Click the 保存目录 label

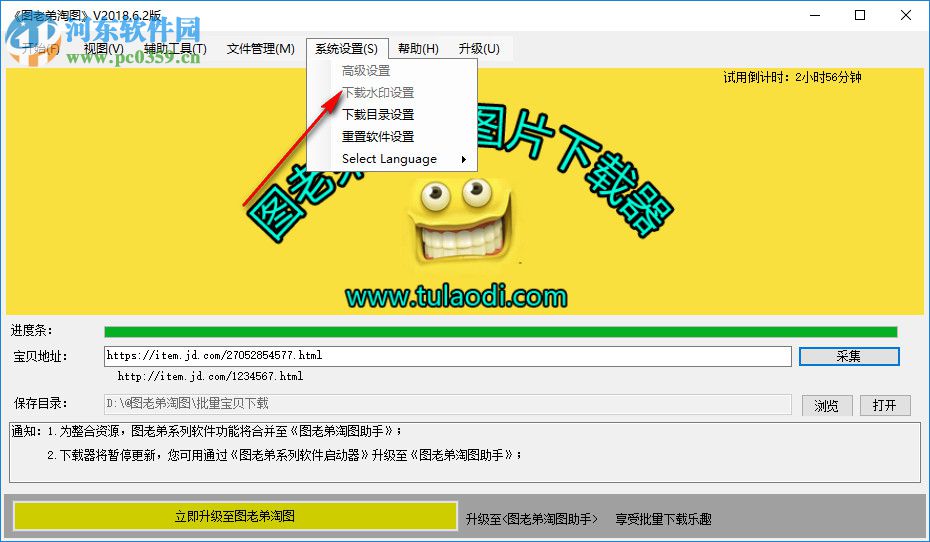click(40, 404)
